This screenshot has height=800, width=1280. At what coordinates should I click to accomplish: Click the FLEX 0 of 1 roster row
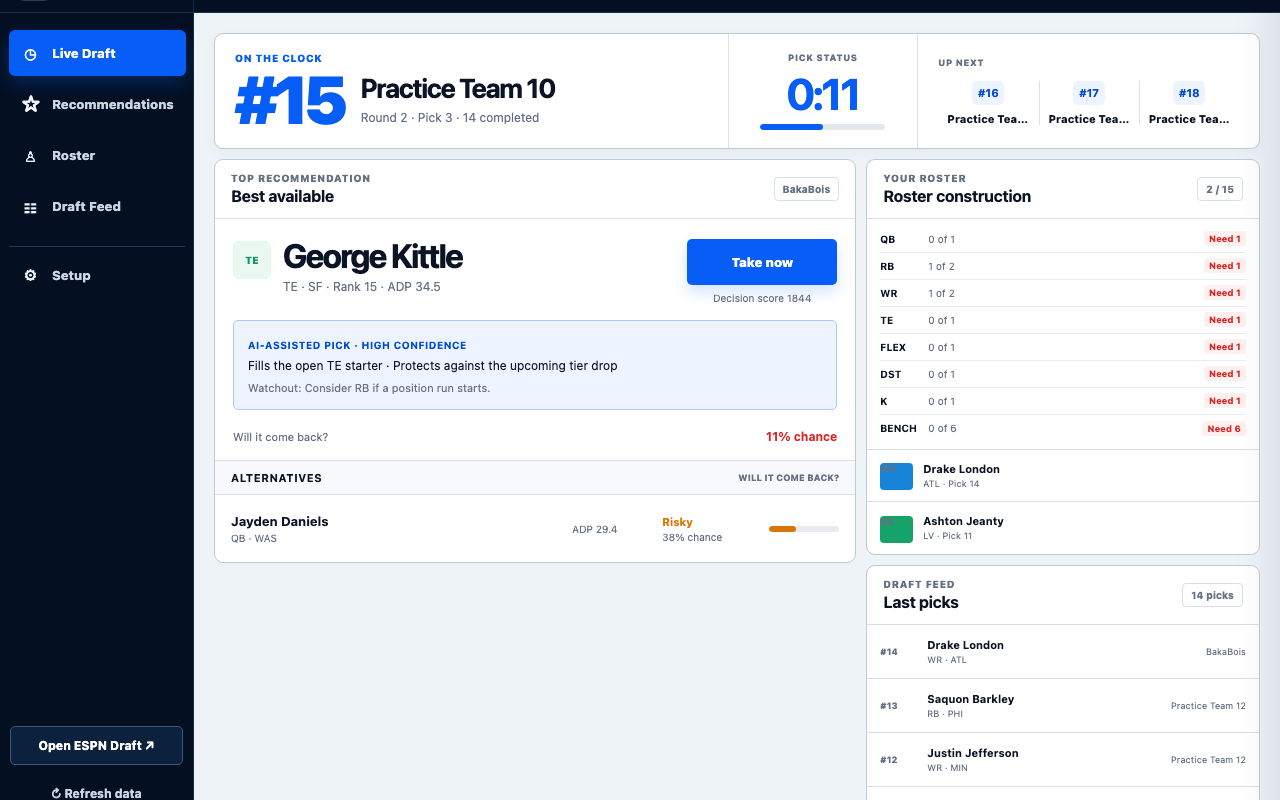1061,347
